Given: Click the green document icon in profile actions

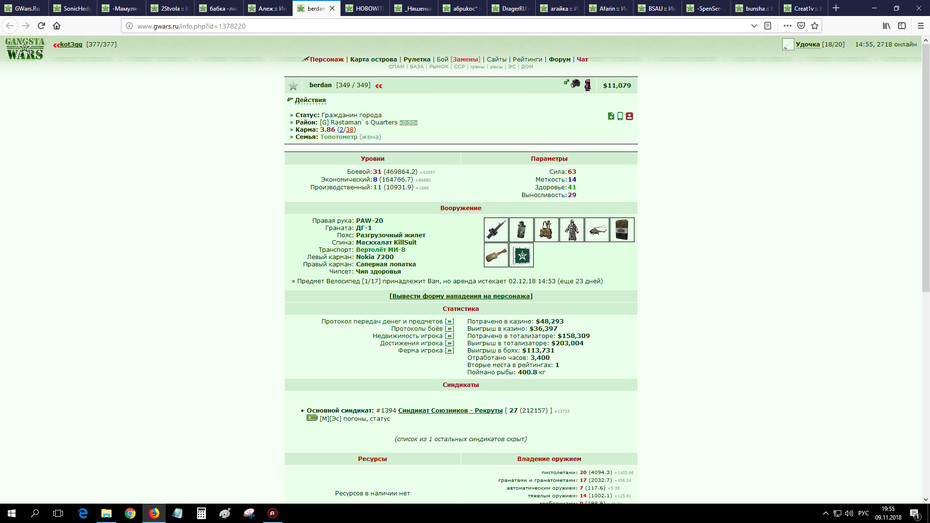Looking at the screenshot, I should click(611, 116).
